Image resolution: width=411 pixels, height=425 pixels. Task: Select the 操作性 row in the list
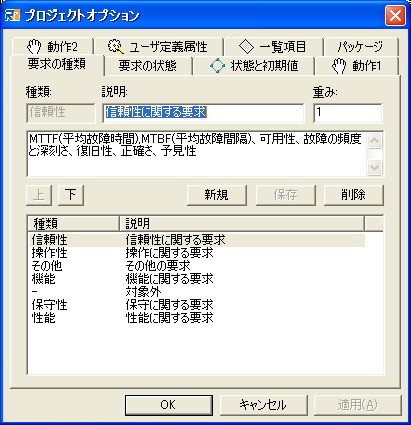[x=197, y=253]
